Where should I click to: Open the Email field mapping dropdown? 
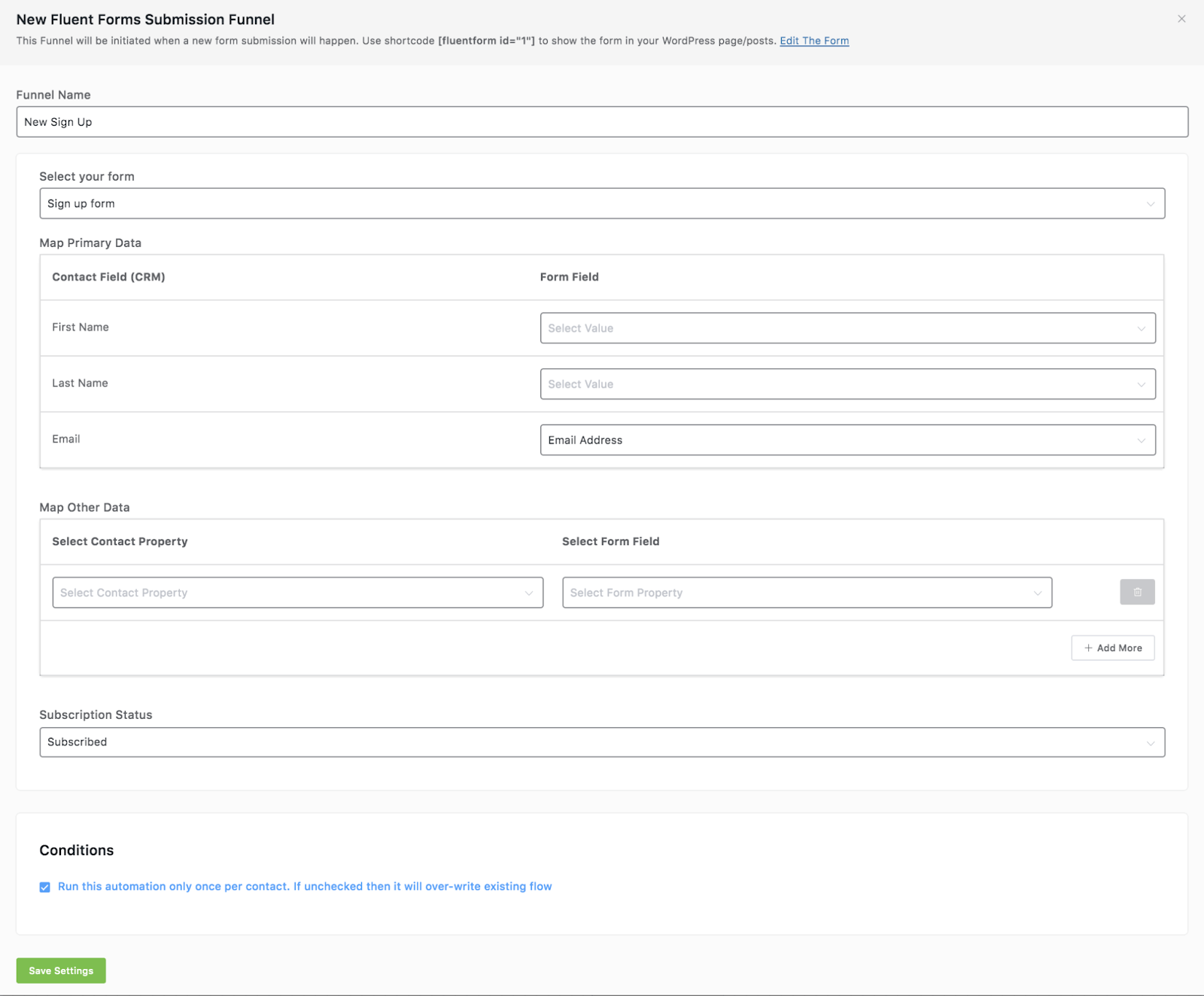click(847, 440)
